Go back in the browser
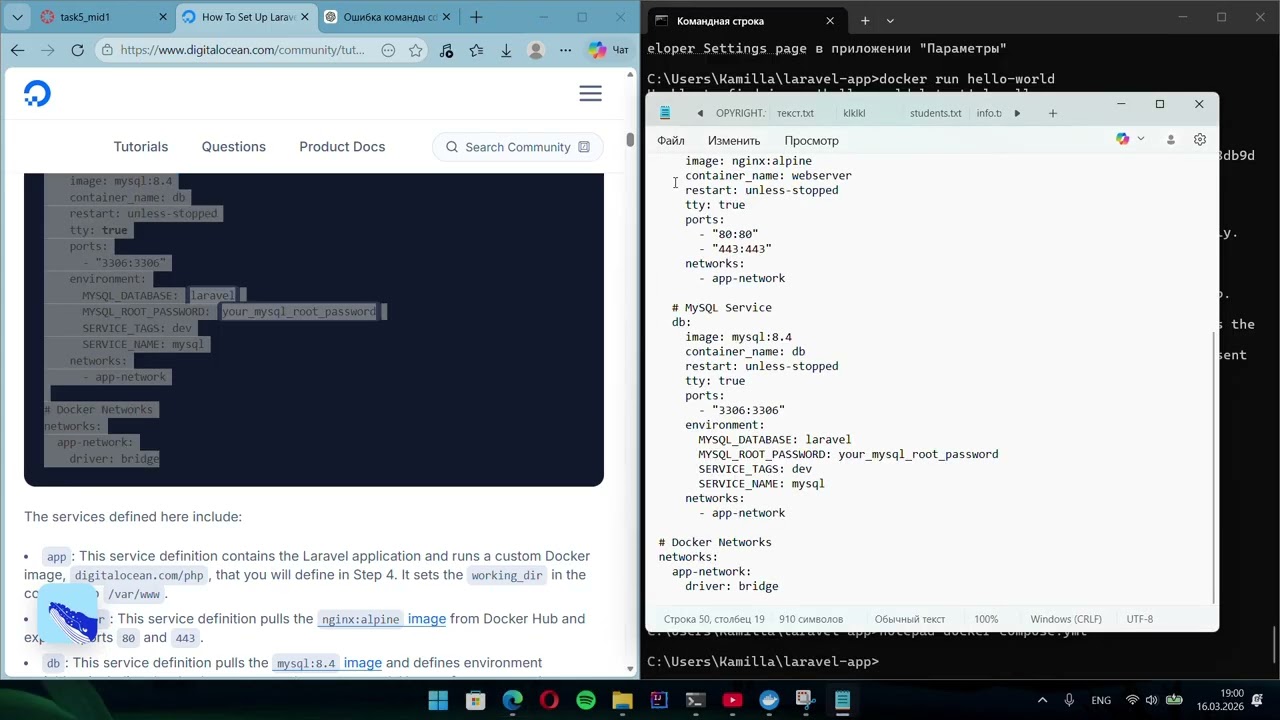 click(18, 50)
